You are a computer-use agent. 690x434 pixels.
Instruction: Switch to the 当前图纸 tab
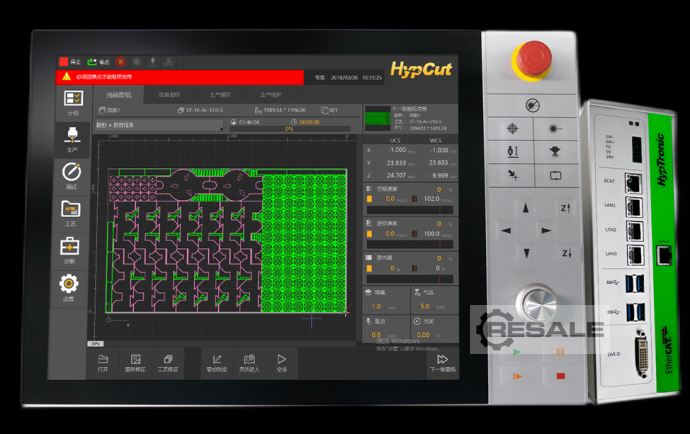(x=119, y=95)
